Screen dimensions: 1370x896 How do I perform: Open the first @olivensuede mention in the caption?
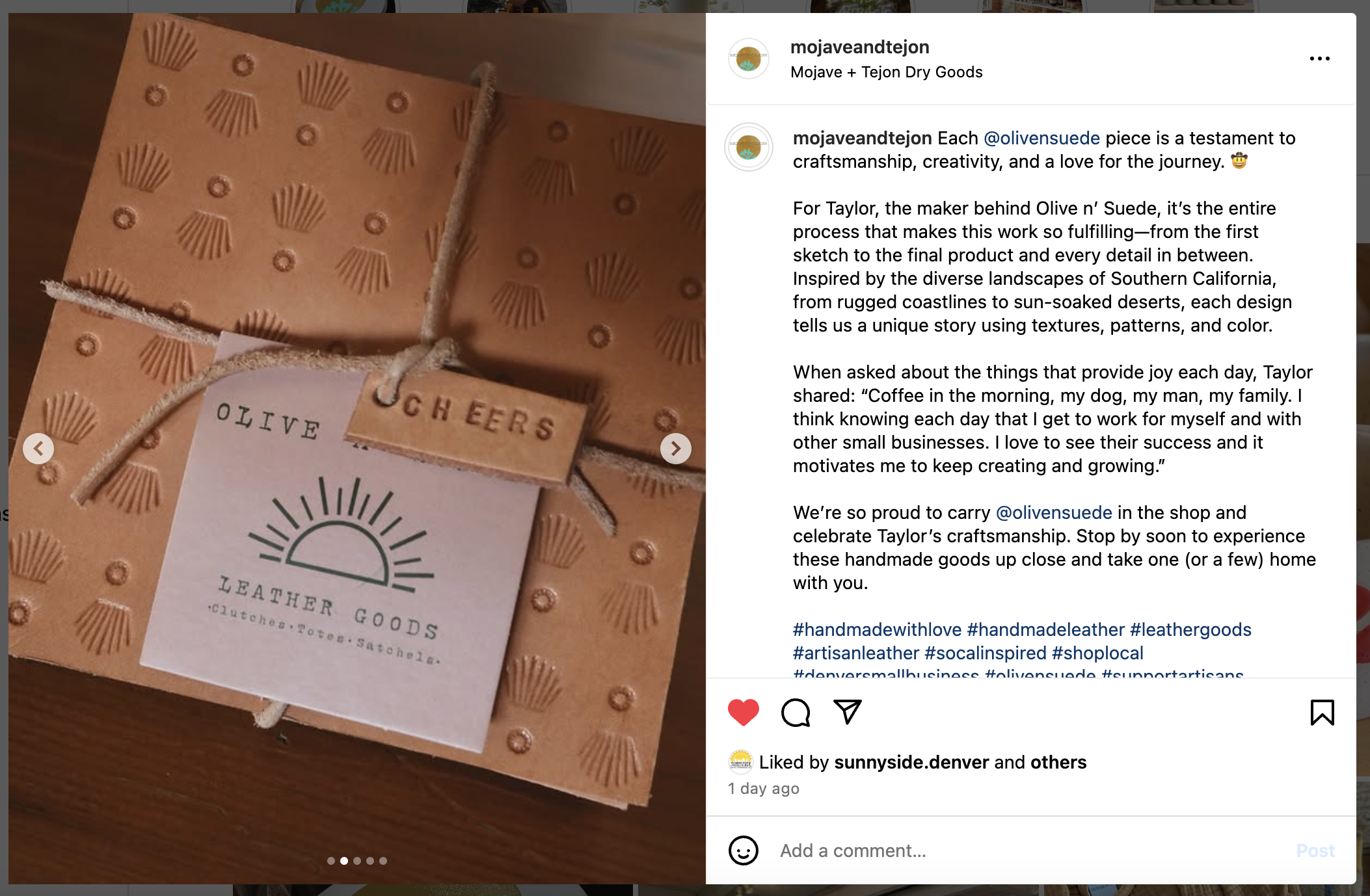[1041, 138]
